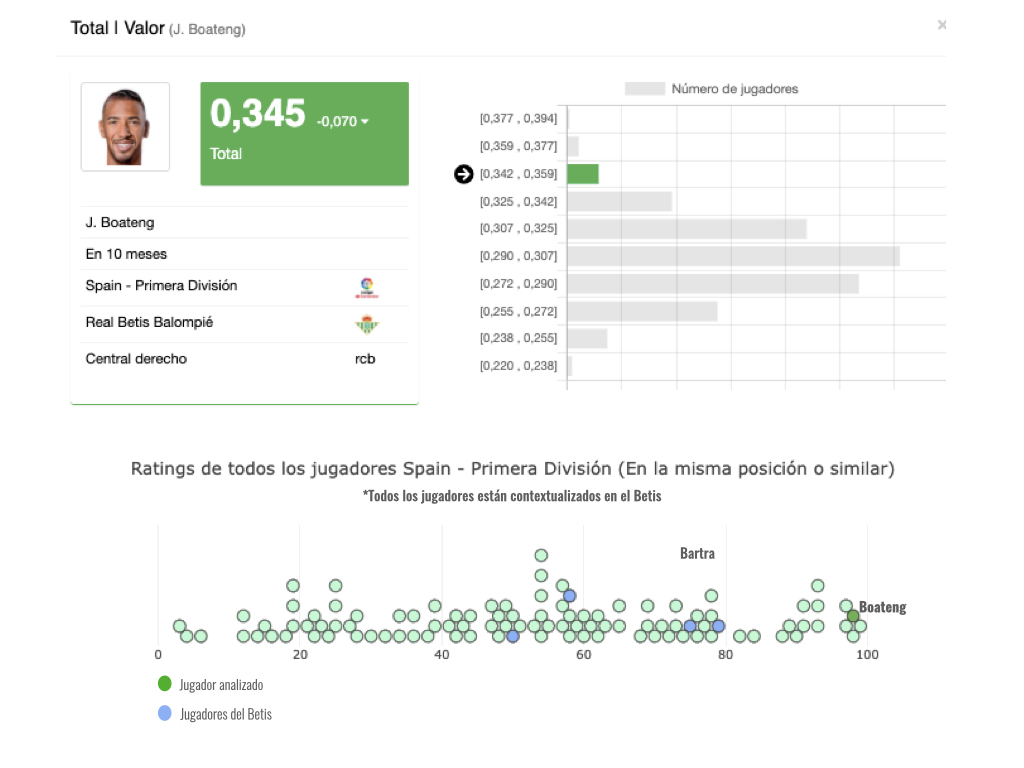Click the highest blue Betis dot near 58
The height and width of the screenshot is (768, 1024).
(x=569, y=596)
